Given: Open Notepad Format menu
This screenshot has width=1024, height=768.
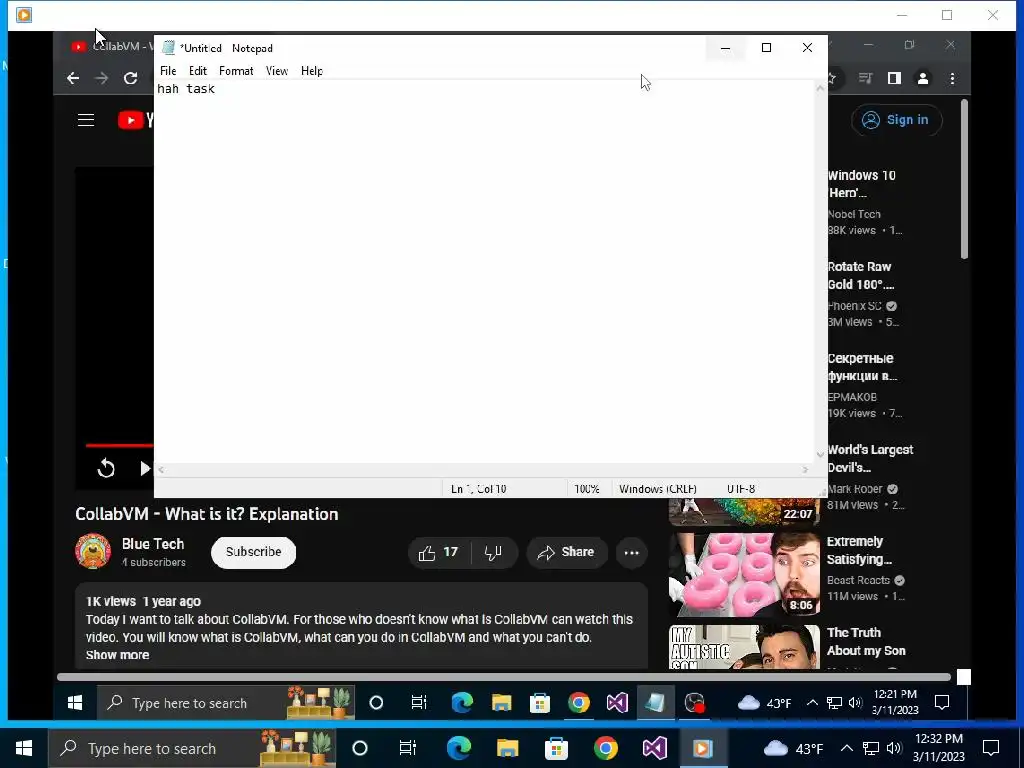Looking at the screenshot, I should (236, 71).
